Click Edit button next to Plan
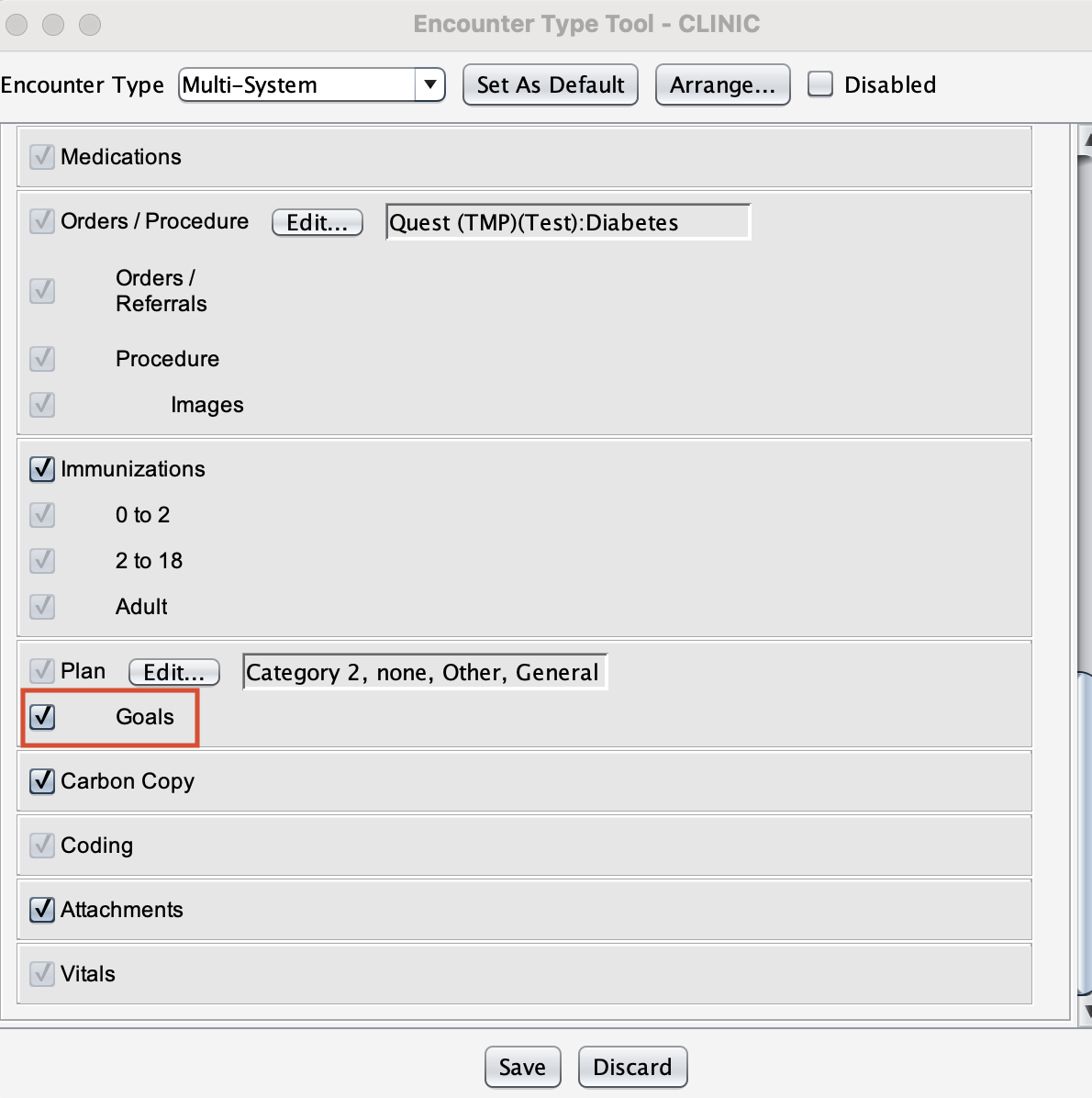Screen dimensions: 1092x1098 pos(173,672)
